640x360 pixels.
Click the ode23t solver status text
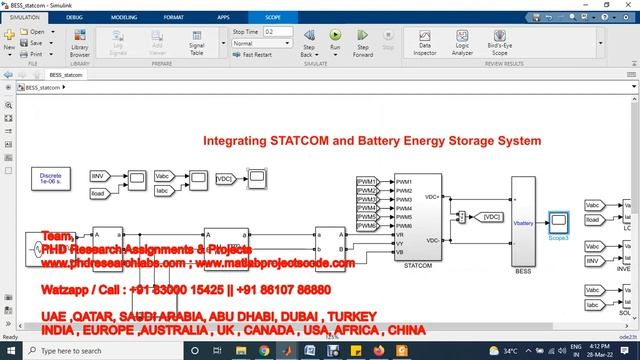click(628, 337)
